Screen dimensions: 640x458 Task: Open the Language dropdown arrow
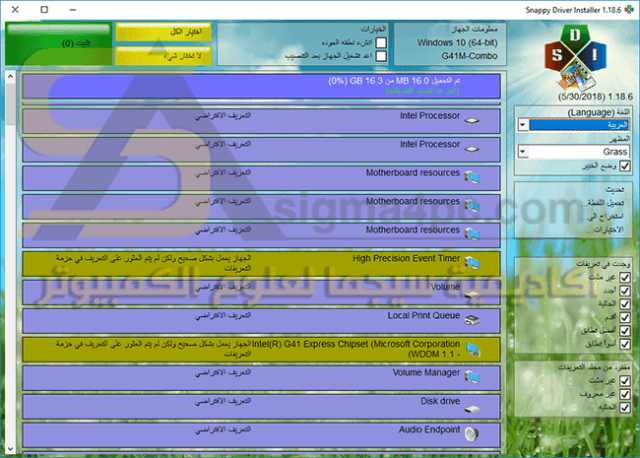point(523,125)
